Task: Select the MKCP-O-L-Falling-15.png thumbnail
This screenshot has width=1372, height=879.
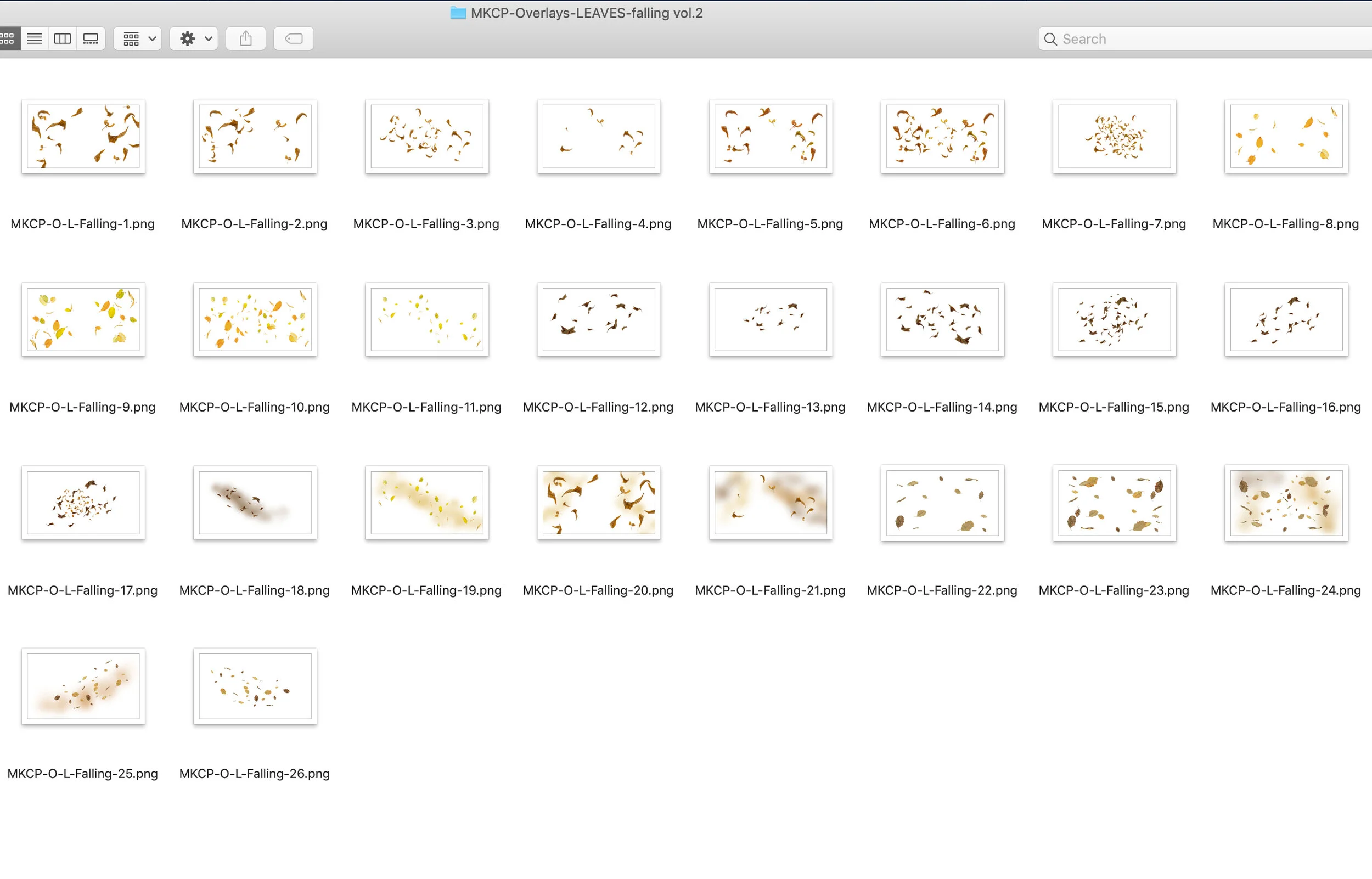Action: [x=1114, y=319]
